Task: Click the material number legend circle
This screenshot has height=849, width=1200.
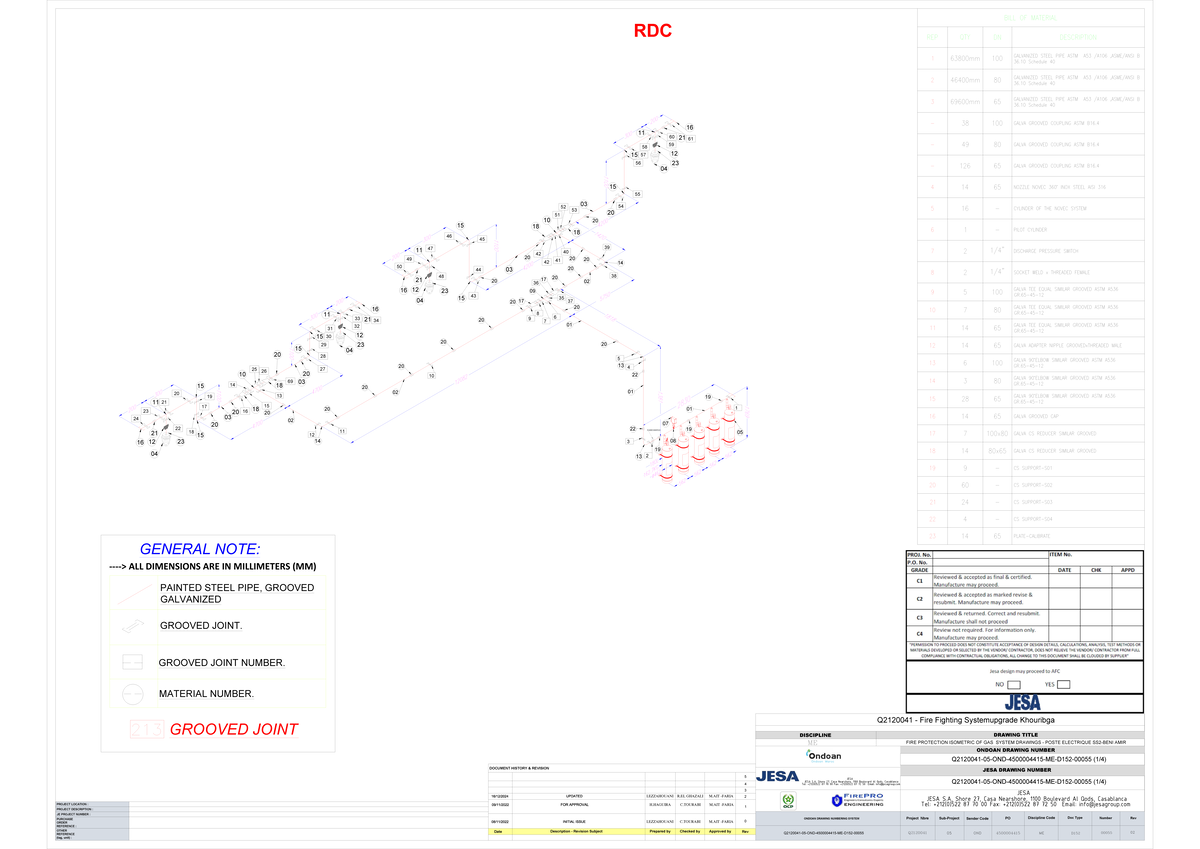Action: click(x=133, y=694)
